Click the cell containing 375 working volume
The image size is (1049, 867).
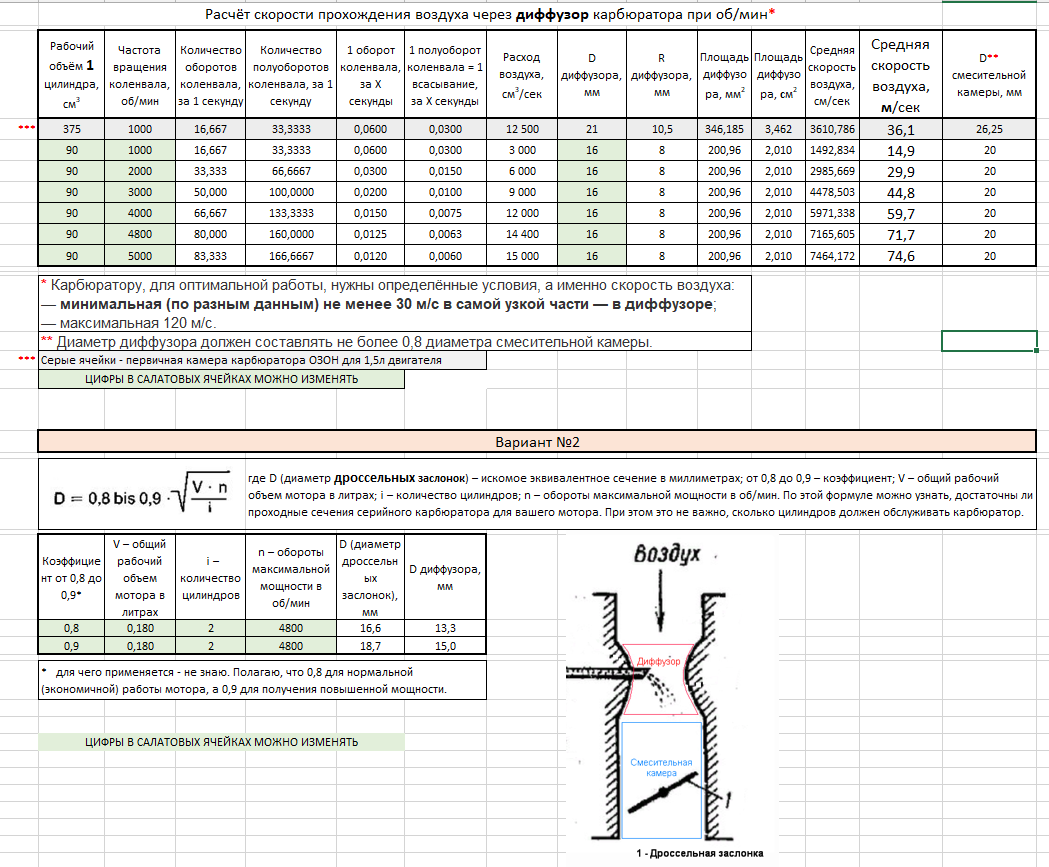point(72,130)
